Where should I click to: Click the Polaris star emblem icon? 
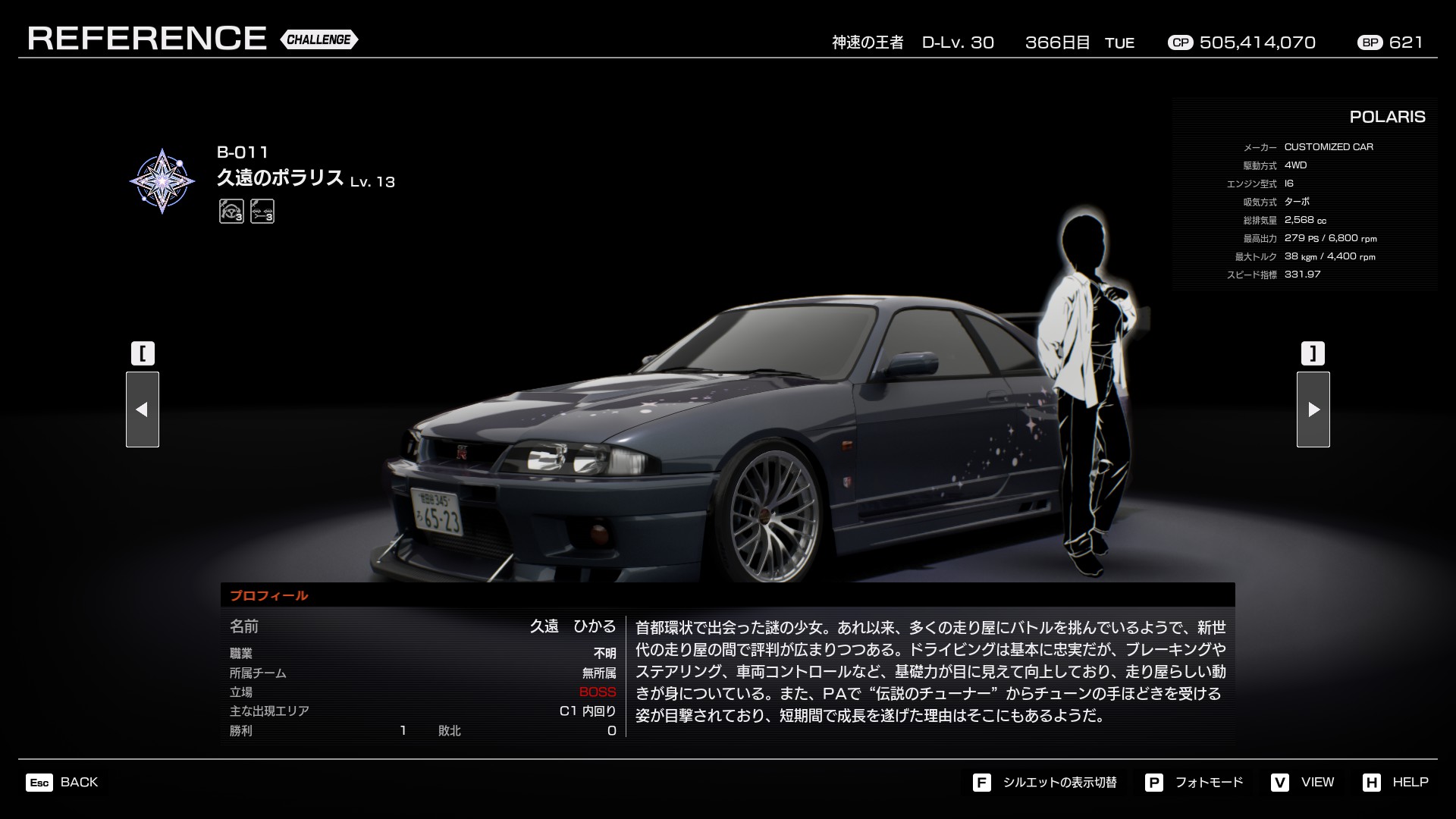[x=162, y=180]
